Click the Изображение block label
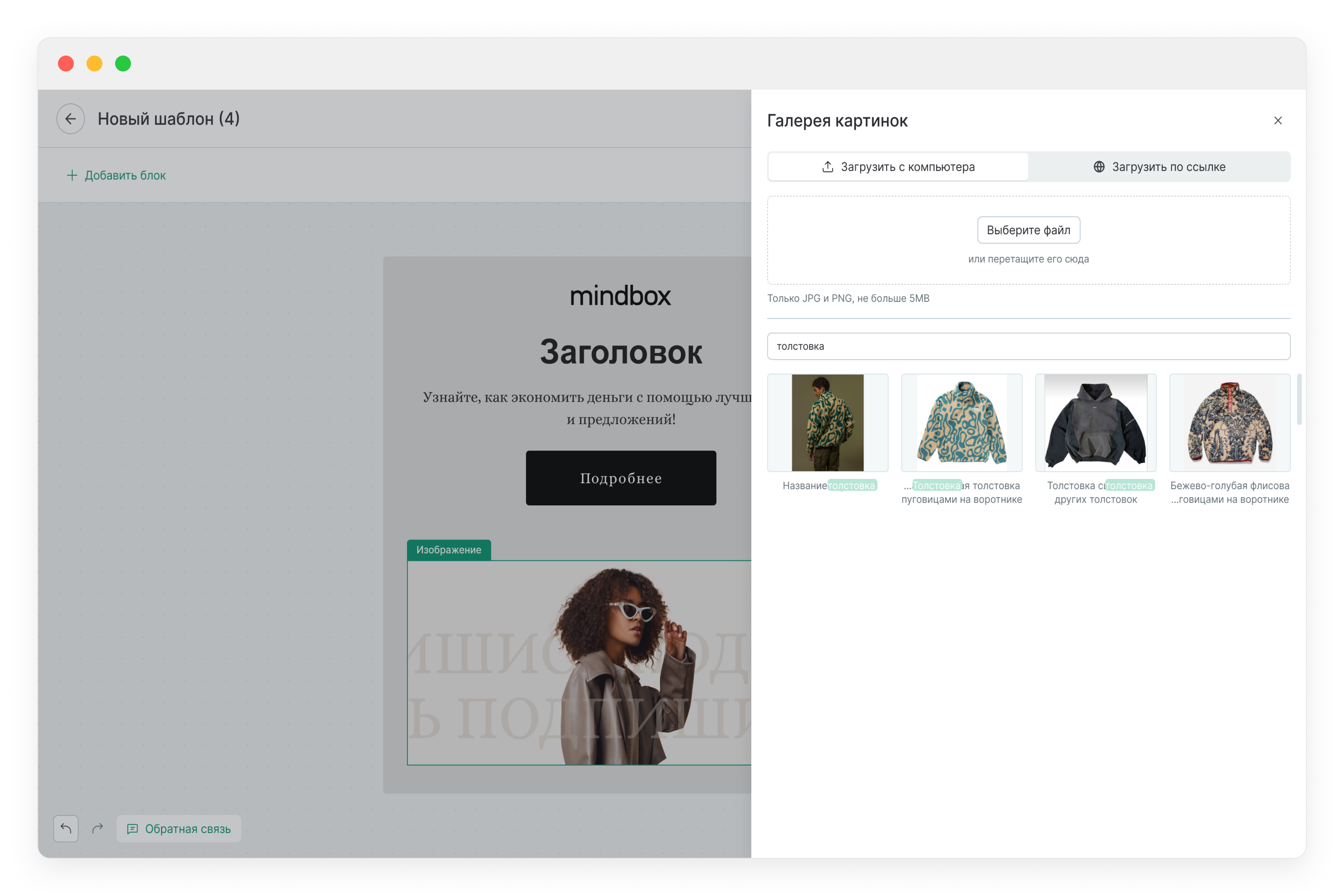 [449, 550]
